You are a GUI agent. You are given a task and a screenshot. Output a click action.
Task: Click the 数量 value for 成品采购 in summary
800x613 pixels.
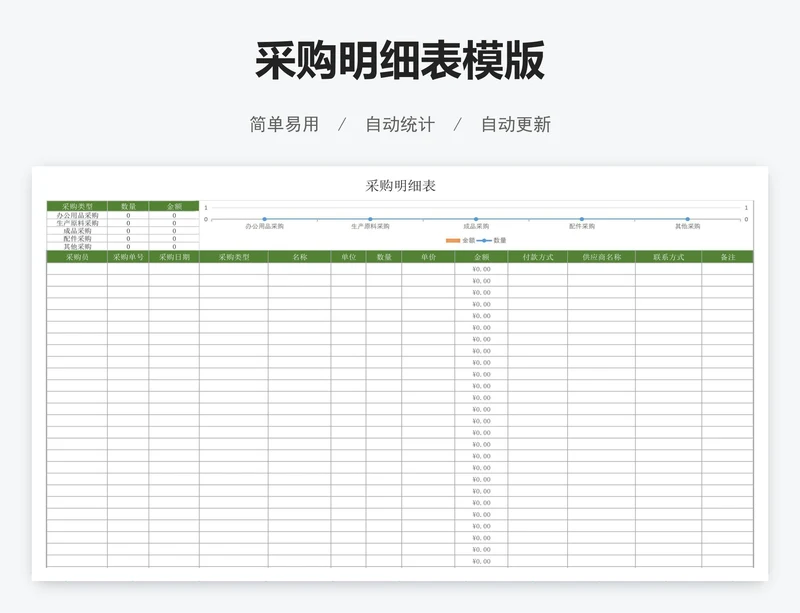click(128, 231)
